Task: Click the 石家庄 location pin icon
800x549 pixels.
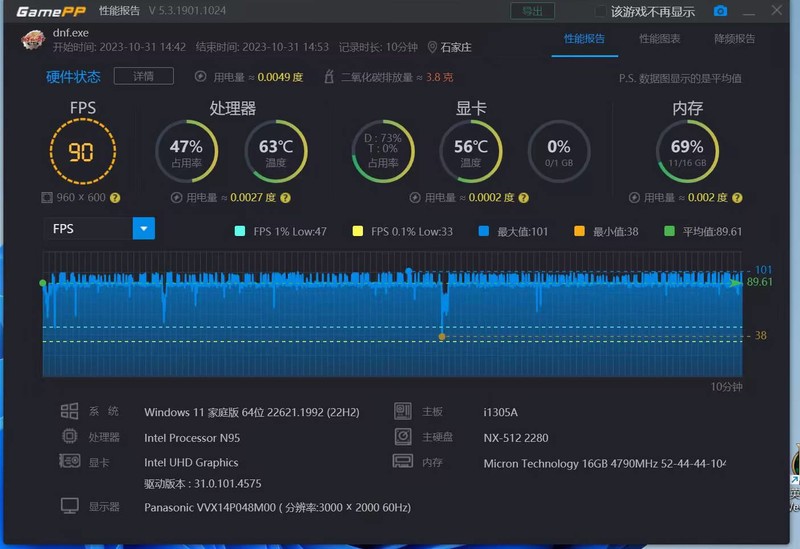Action: tap(432, 47)
